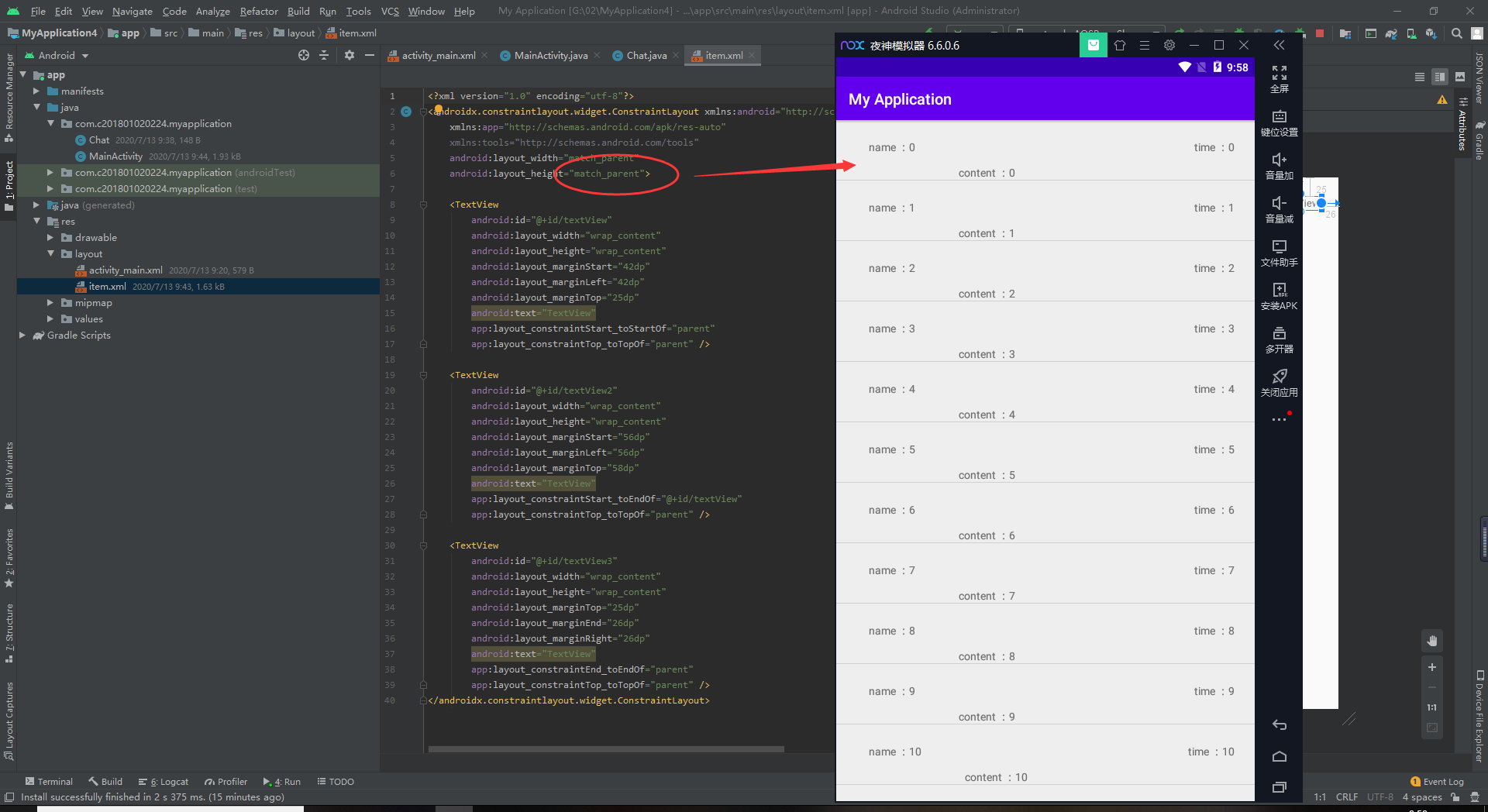Open the AVD Manager from the toolbar
The width and height of the screenshot is (1488, 812).
click(1410, 33)
